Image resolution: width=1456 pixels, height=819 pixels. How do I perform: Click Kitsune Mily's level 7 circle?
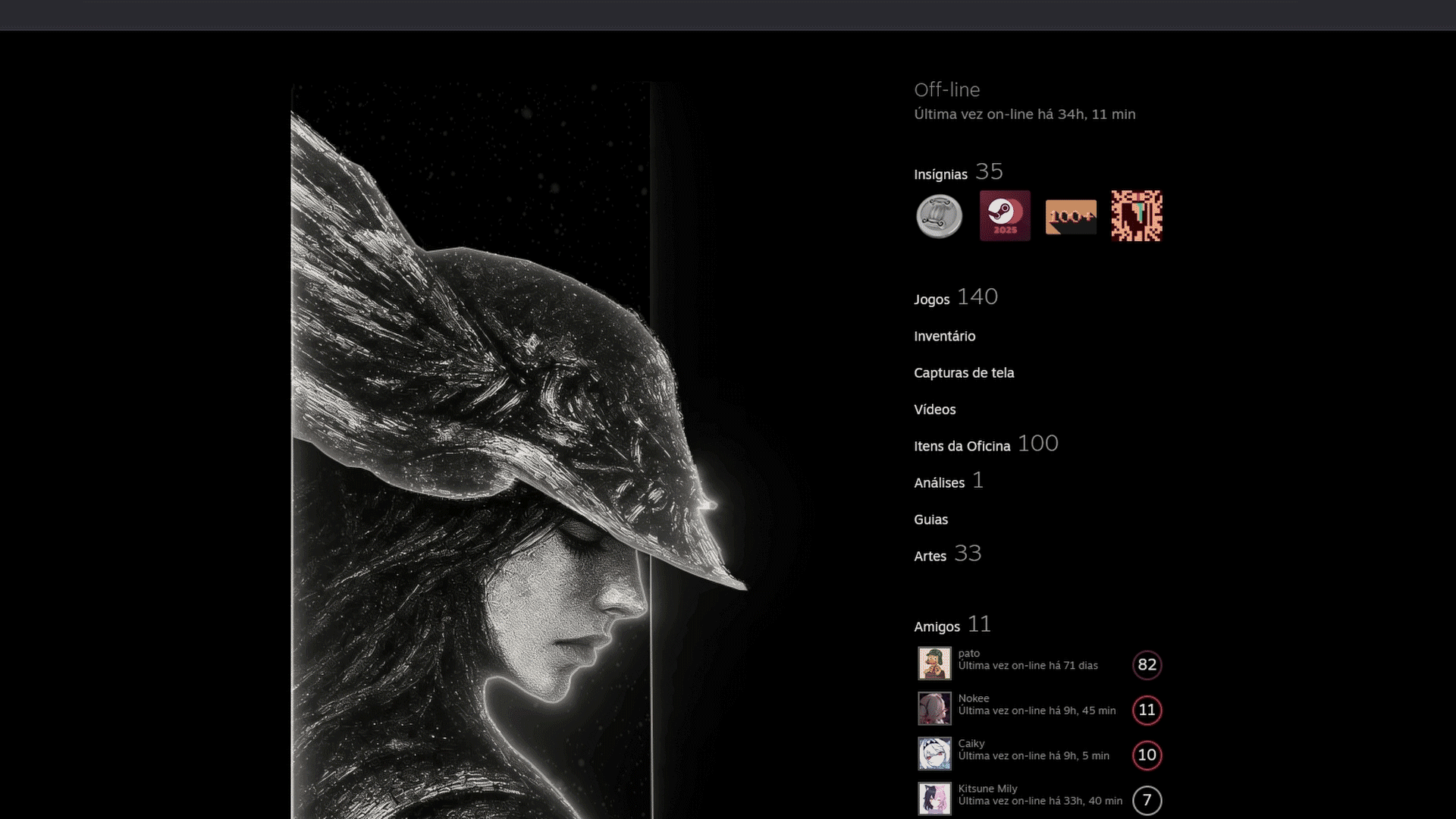click(1147, 800)
